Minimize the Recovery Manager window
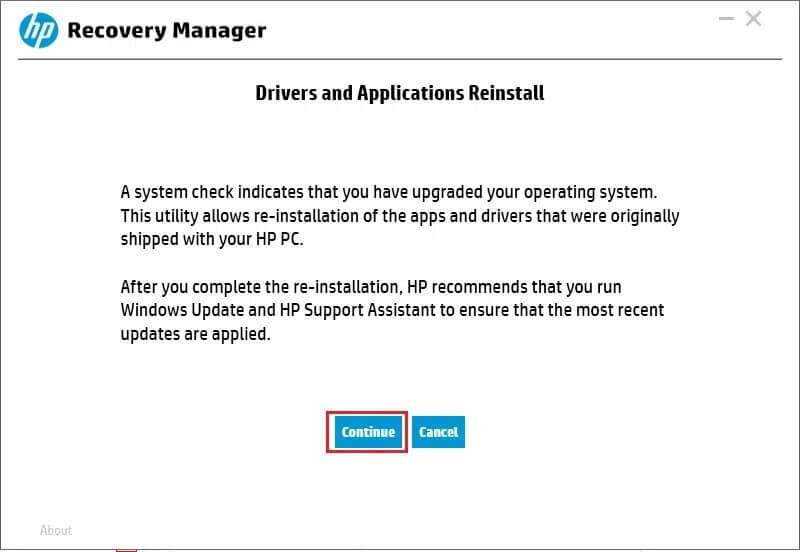This screenshot has height=552, width=800. 726,19
